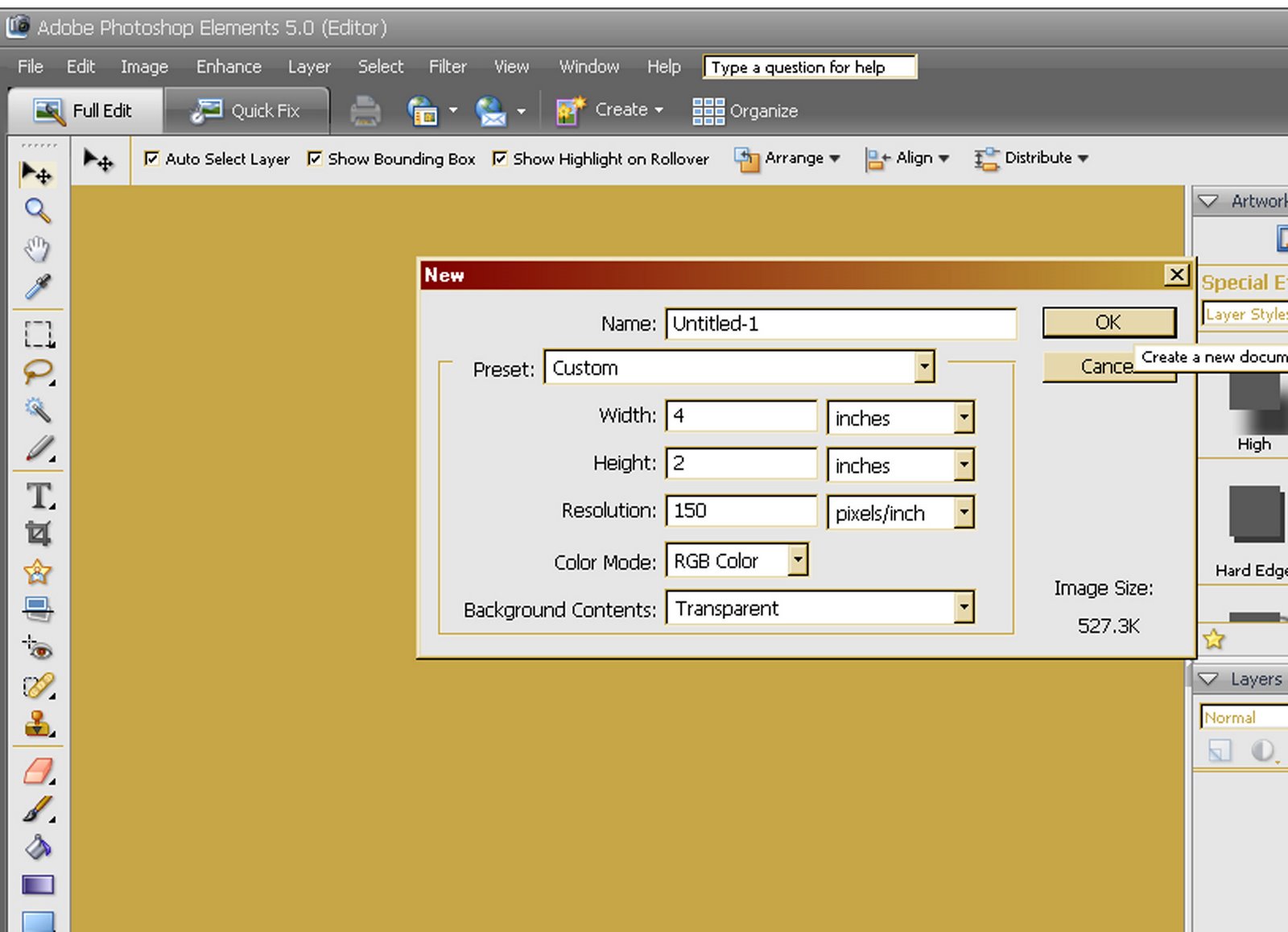This screenshot has width=1288, height=932.
Task: Select the Hand tool
Action: pos(37,249)
